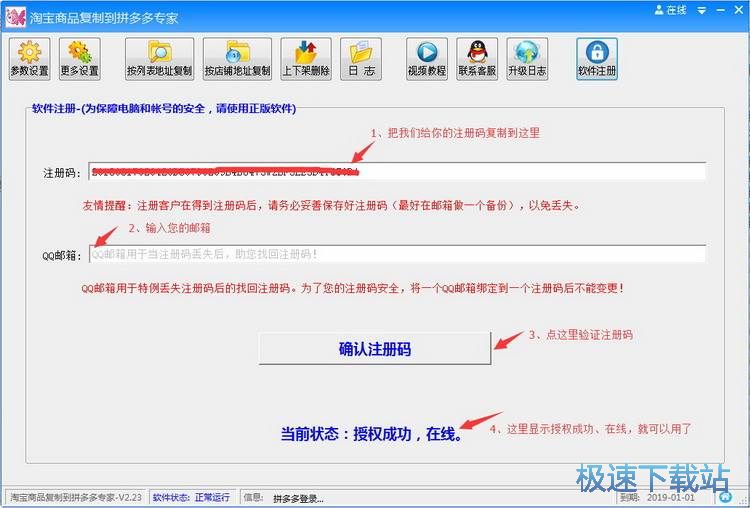Open 参数设置 parameter settings
Image resolution: width=750 pixels, height=508 pixels.
tap(29, 59)
